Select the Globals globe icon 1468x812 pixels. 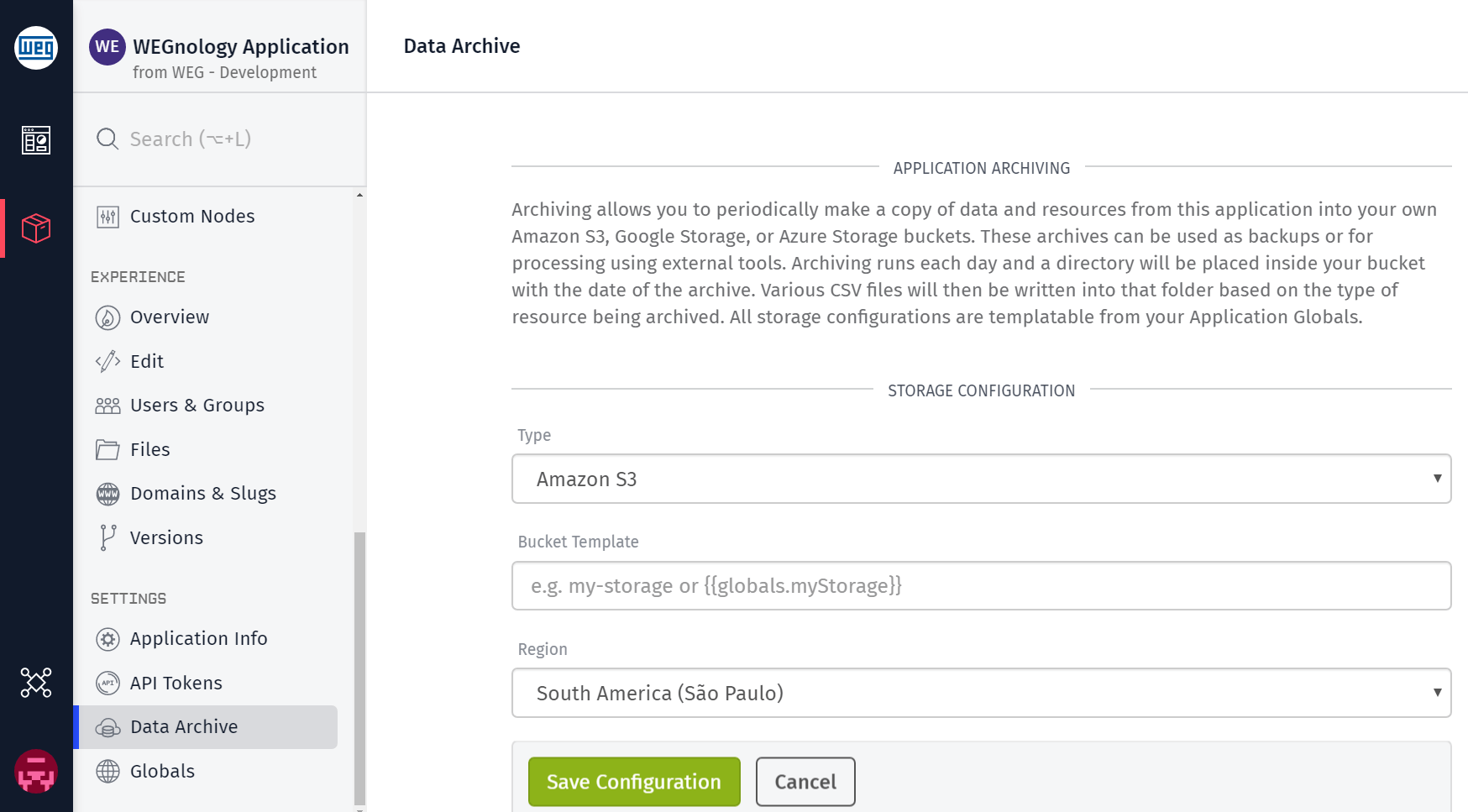(107, 771)
